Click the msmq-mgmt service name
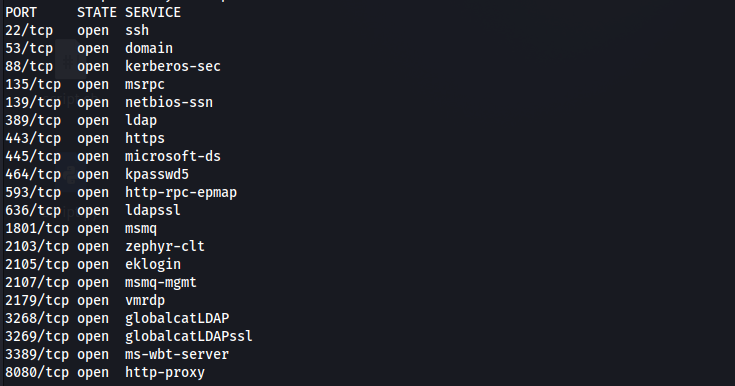 (x=161, y=282)
